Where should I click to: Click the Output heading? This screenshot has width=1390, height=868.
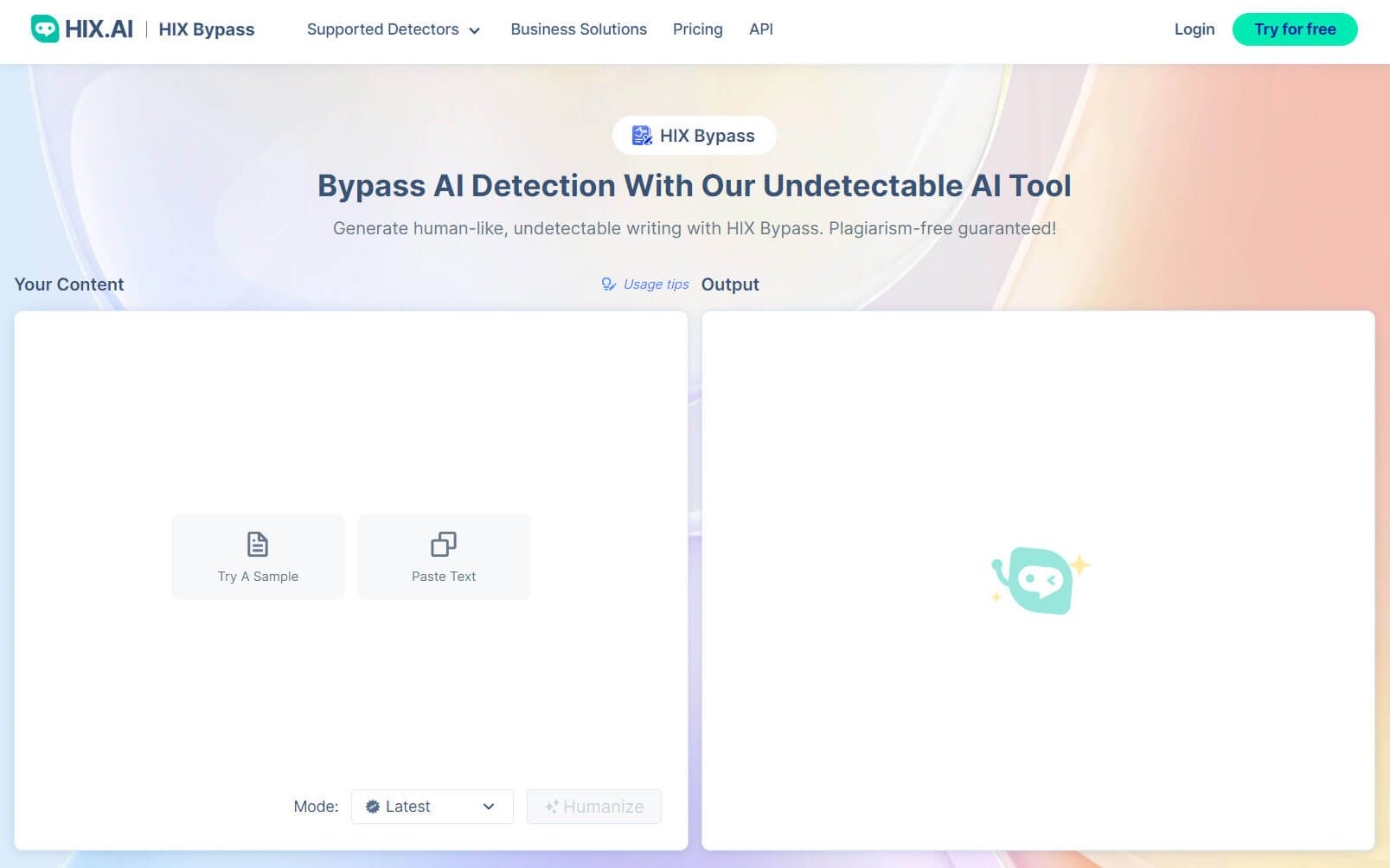point(730,284)
